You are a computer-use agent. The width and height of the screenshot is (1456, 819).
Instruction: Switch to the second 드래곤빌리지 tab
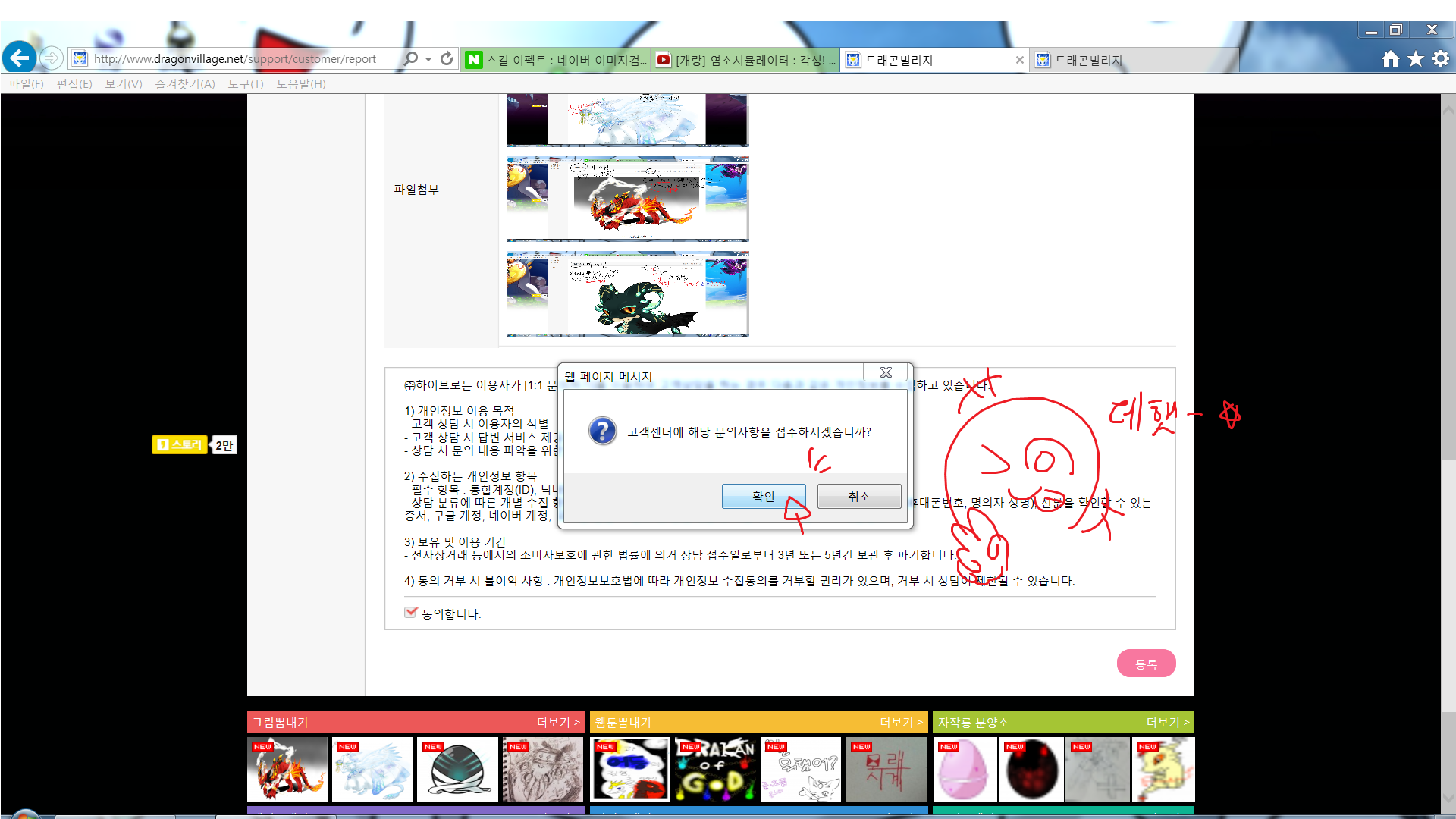coord(1125,60)
